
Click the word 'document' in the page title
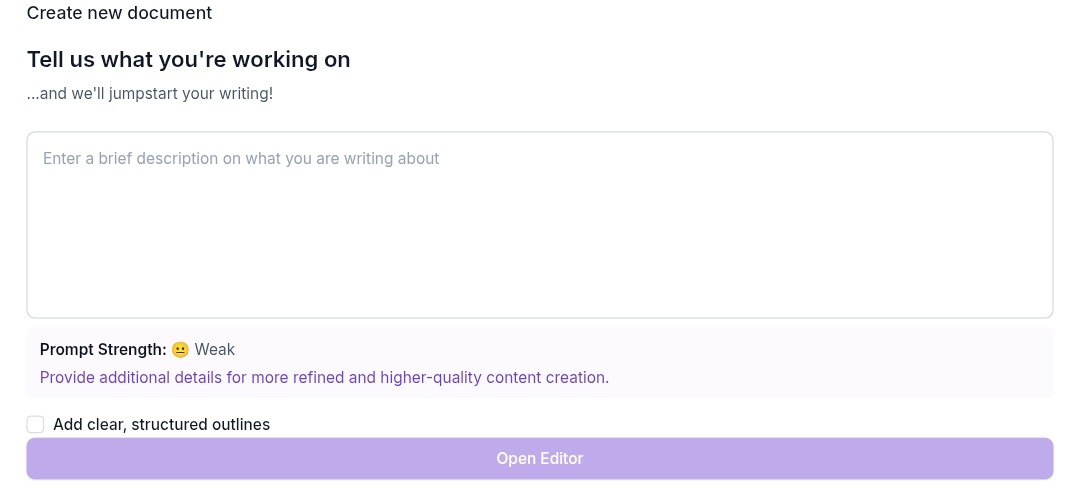[x=177, y=12]
